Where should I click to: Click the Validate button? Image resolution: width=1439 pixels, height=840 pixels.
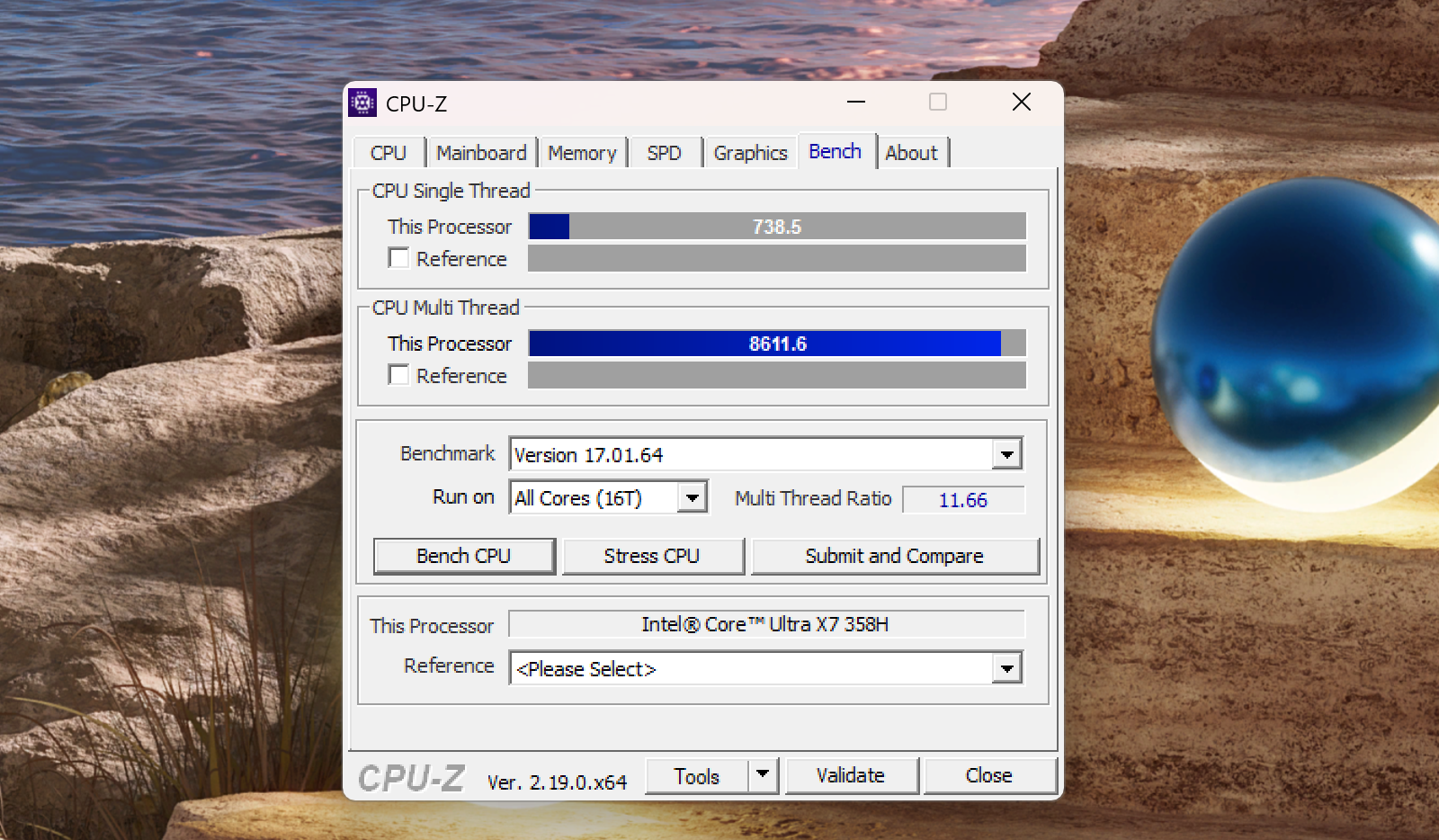(x=852, y=775)
